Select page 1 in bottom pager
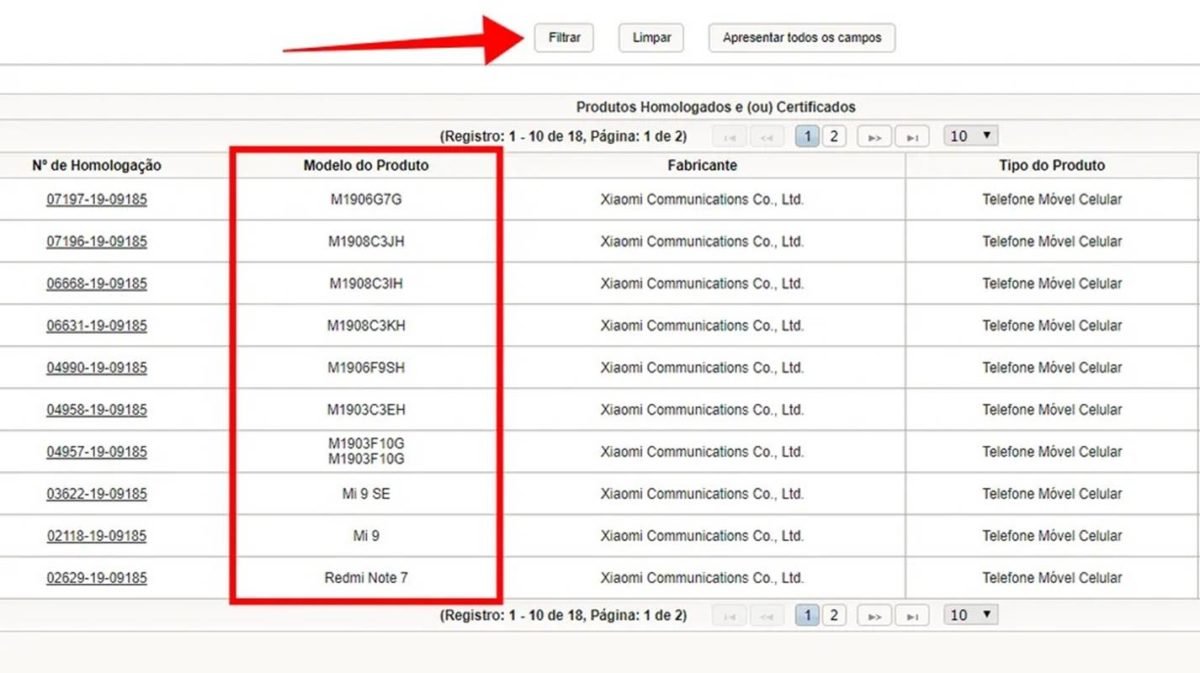The width and height of the screenshot is (1200, 673). (808, 615)
